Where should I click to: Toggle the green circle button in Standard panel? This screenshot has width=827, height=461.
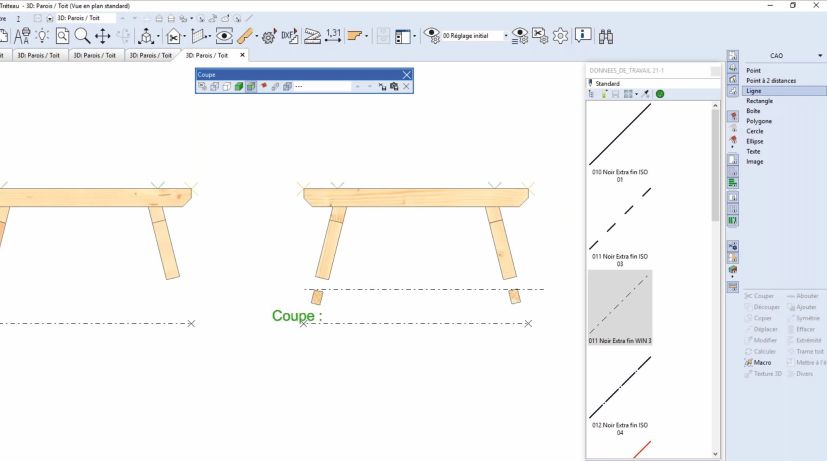click(660, 94)
